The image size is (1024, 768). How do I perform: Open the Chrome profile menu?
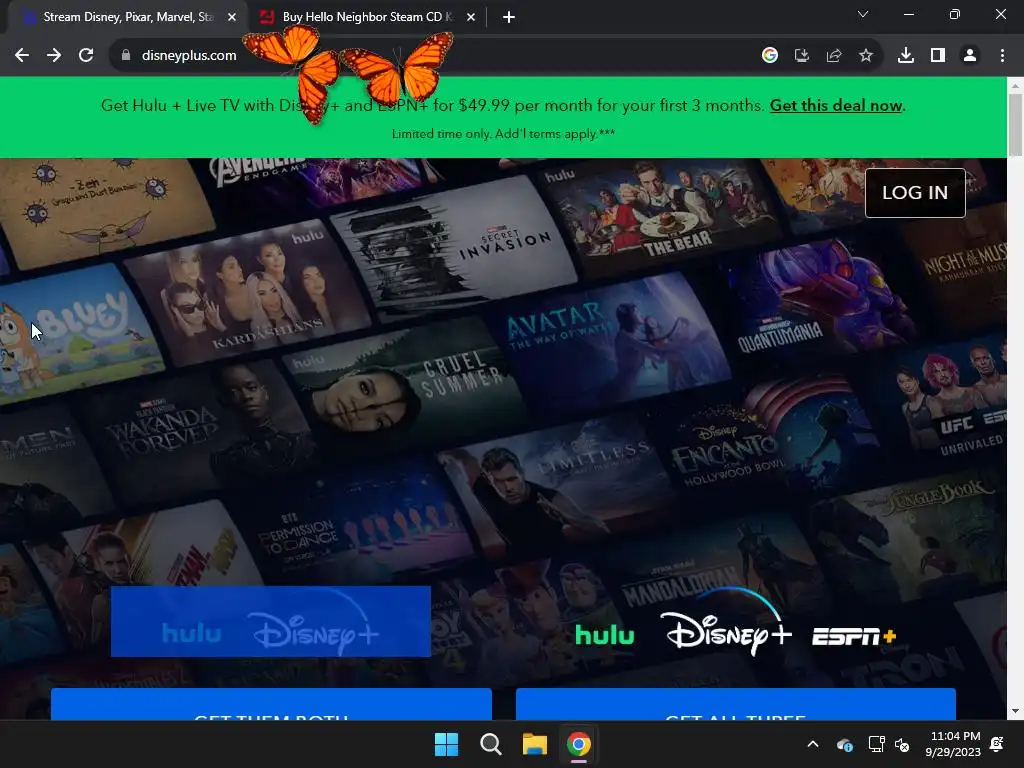pos(970,56)
